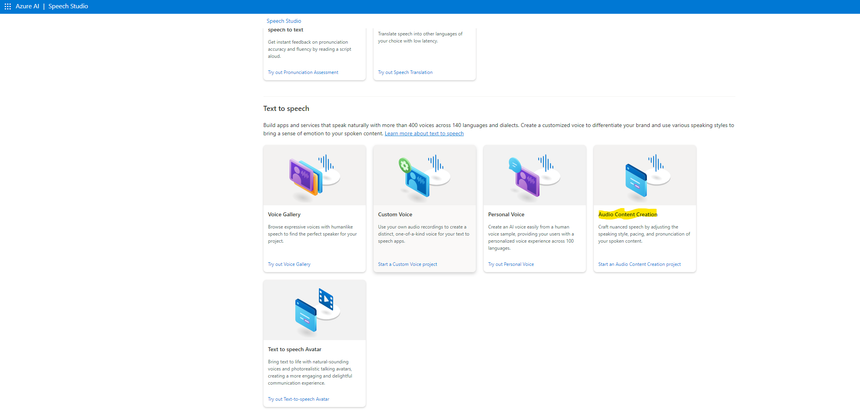Click the Custom Voice card illustration
Screen dimensions: 860x420
424,175
